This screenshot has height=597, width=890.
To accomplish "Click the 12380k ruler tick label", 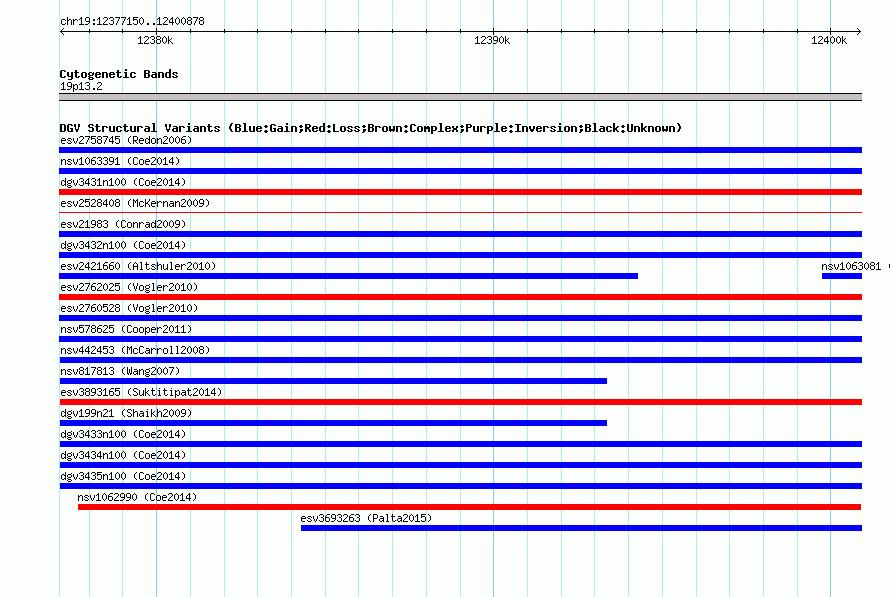I will (155, 40).
